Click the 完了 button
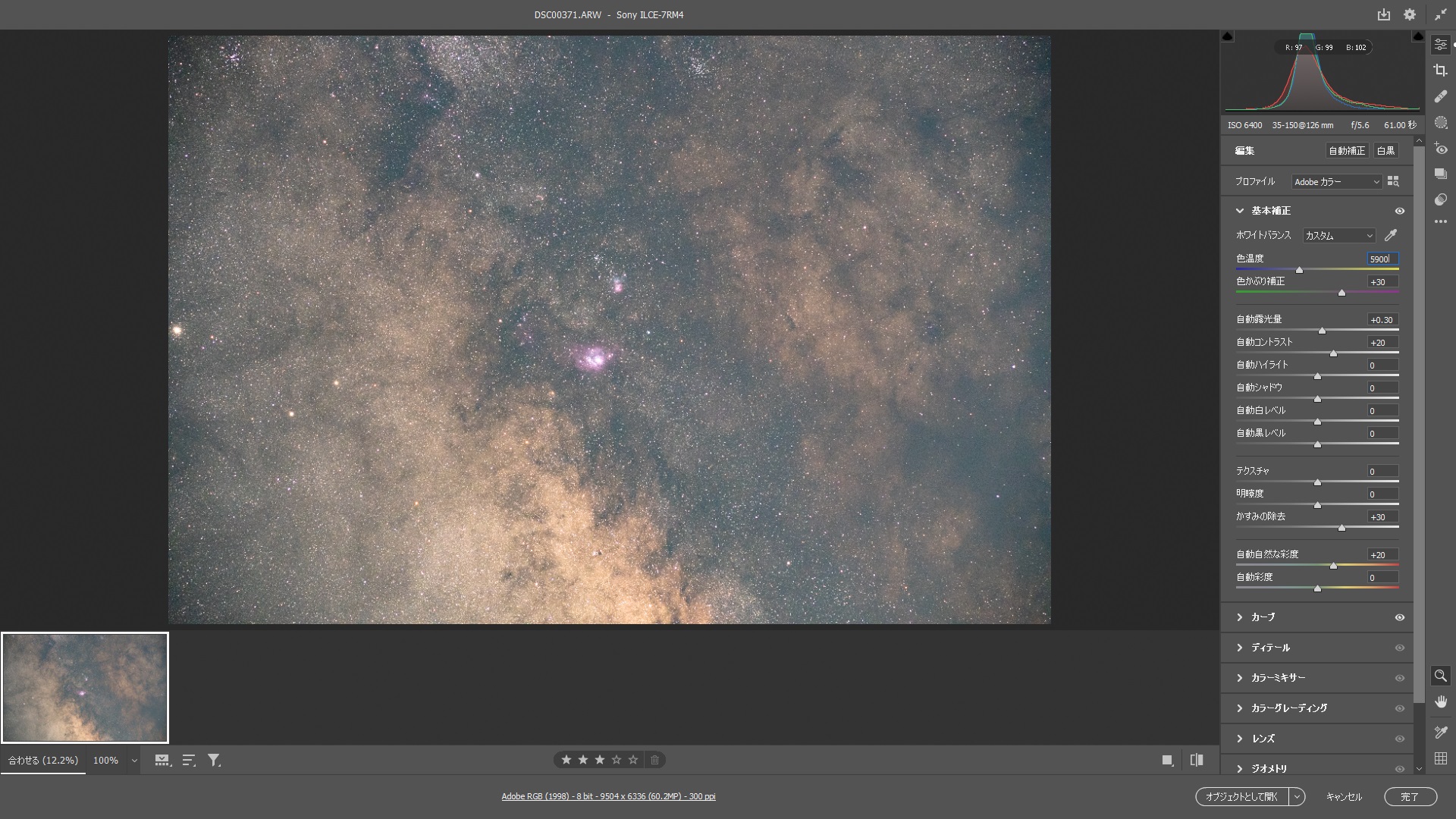 tap(1410, 796)
